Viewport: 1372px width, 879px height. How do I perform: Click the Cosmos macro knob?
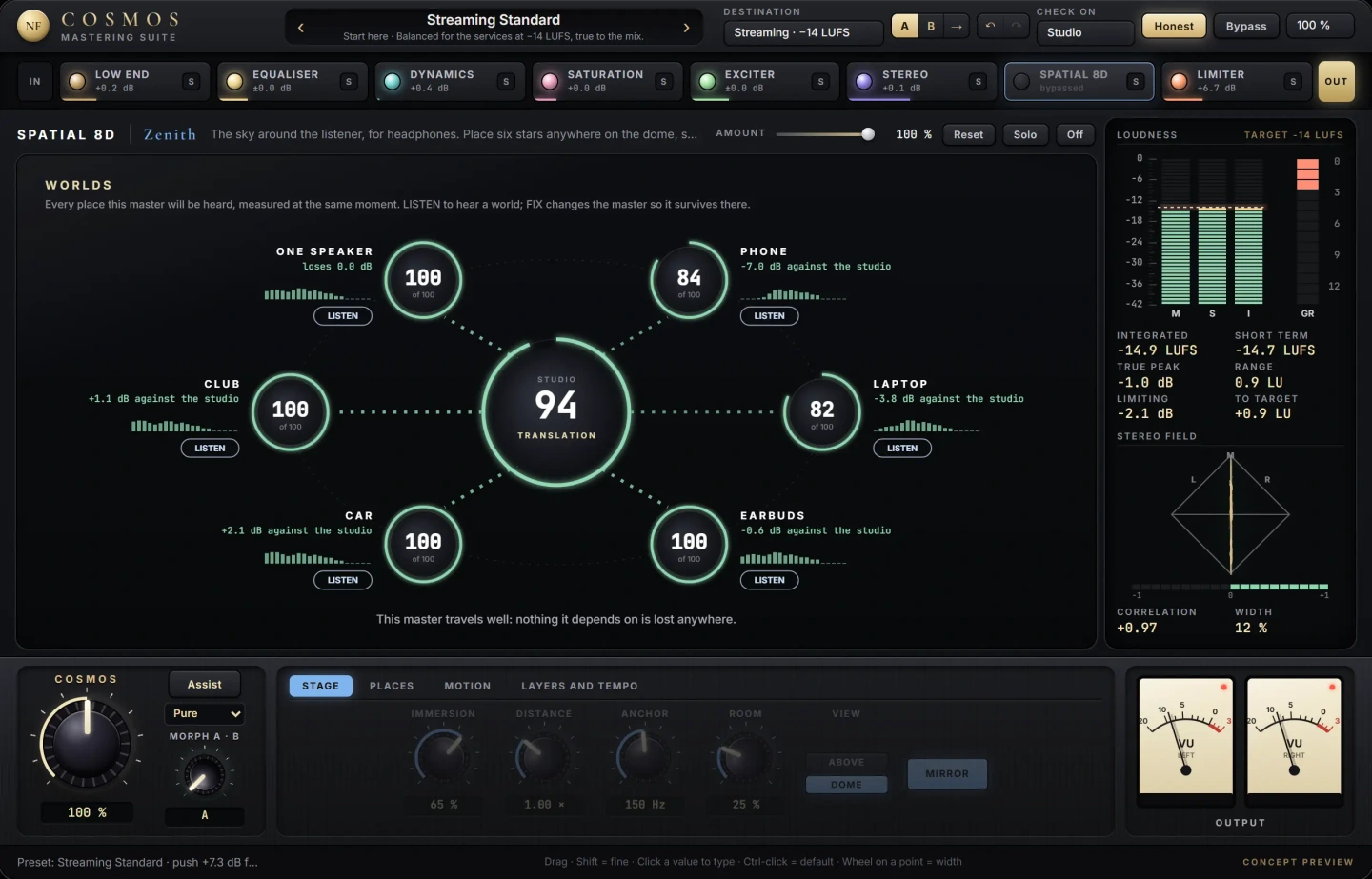coord(86,742)
